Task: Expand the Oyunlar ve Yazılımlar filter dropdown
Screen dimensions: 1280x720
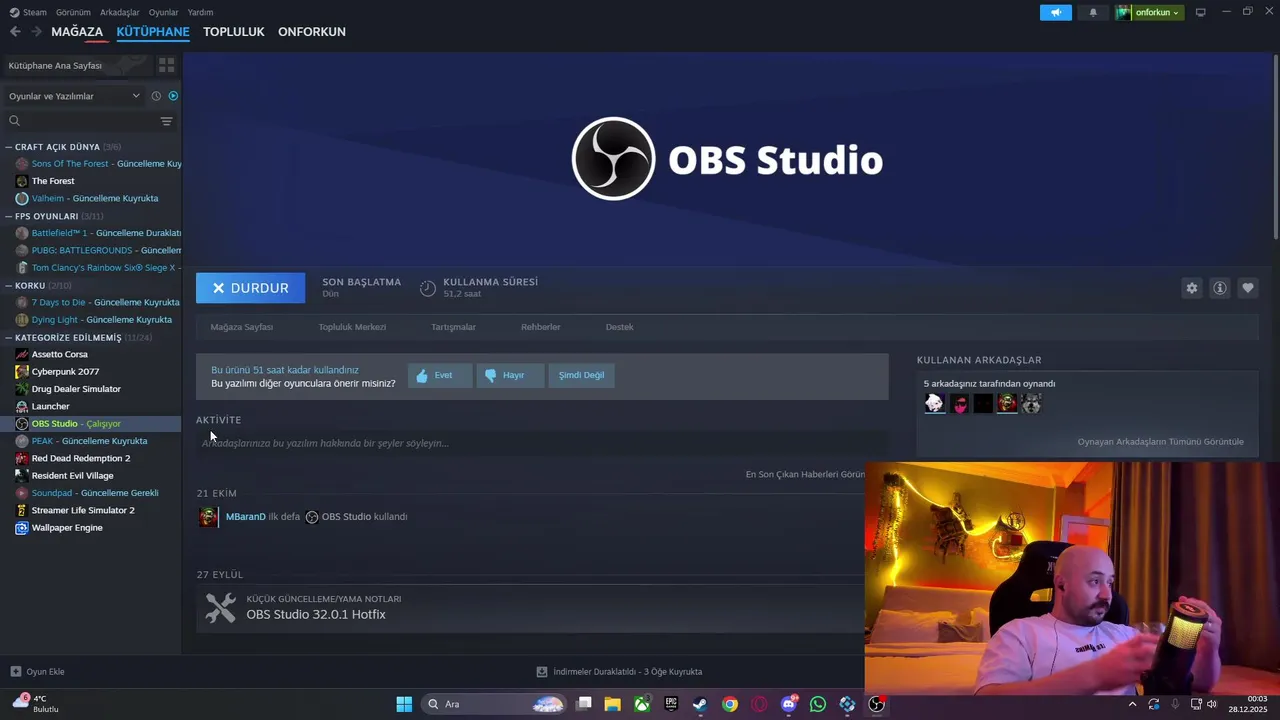Action: pos(74,96)
